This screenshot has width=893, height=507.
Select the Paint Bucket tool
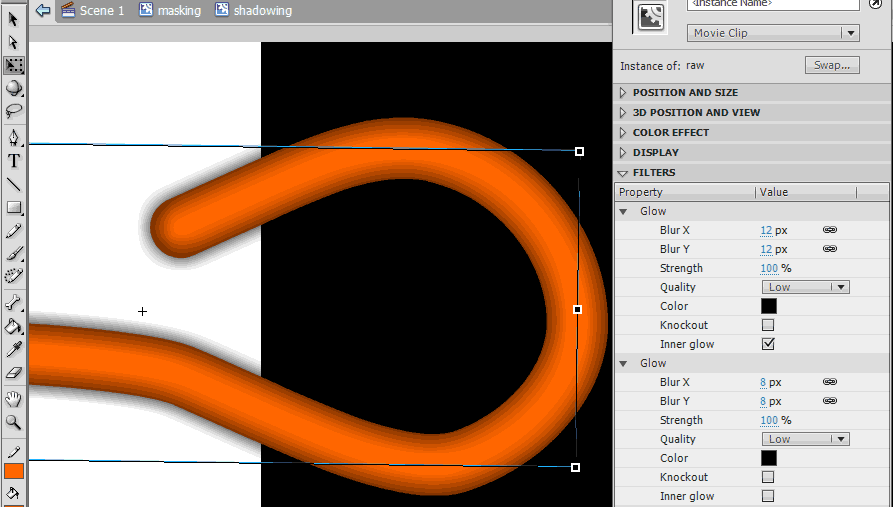(14, 326)
